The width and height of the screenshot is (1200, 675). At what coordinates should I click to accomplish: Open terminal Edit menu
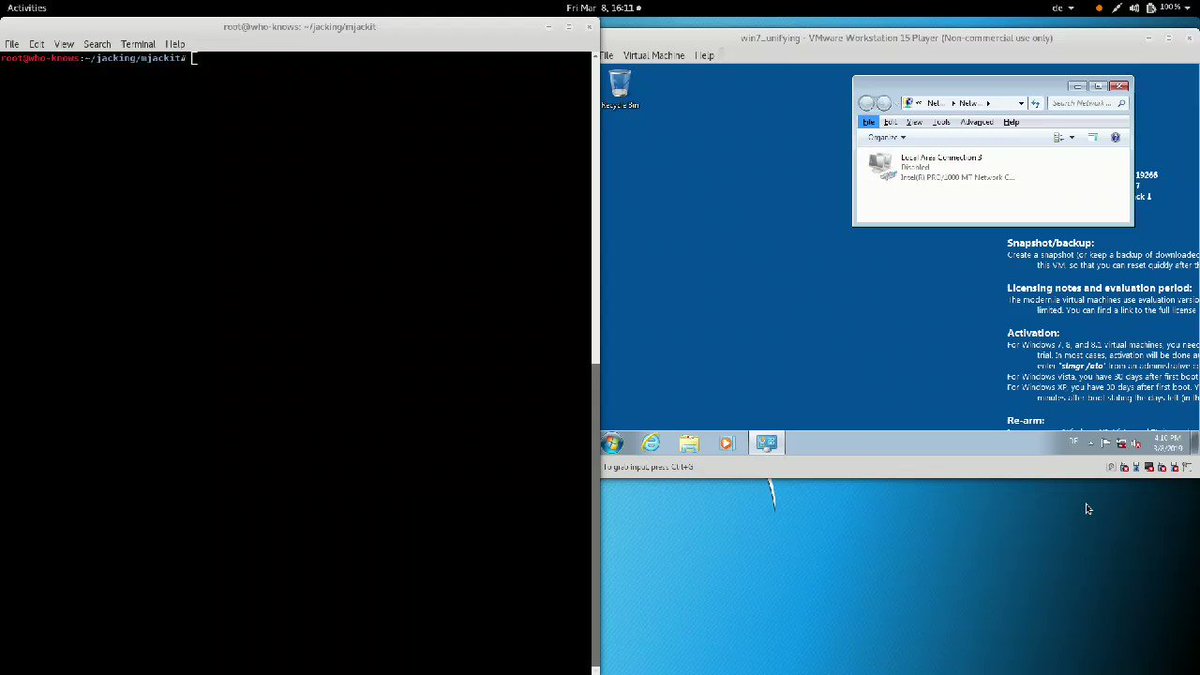pos(37,44)
